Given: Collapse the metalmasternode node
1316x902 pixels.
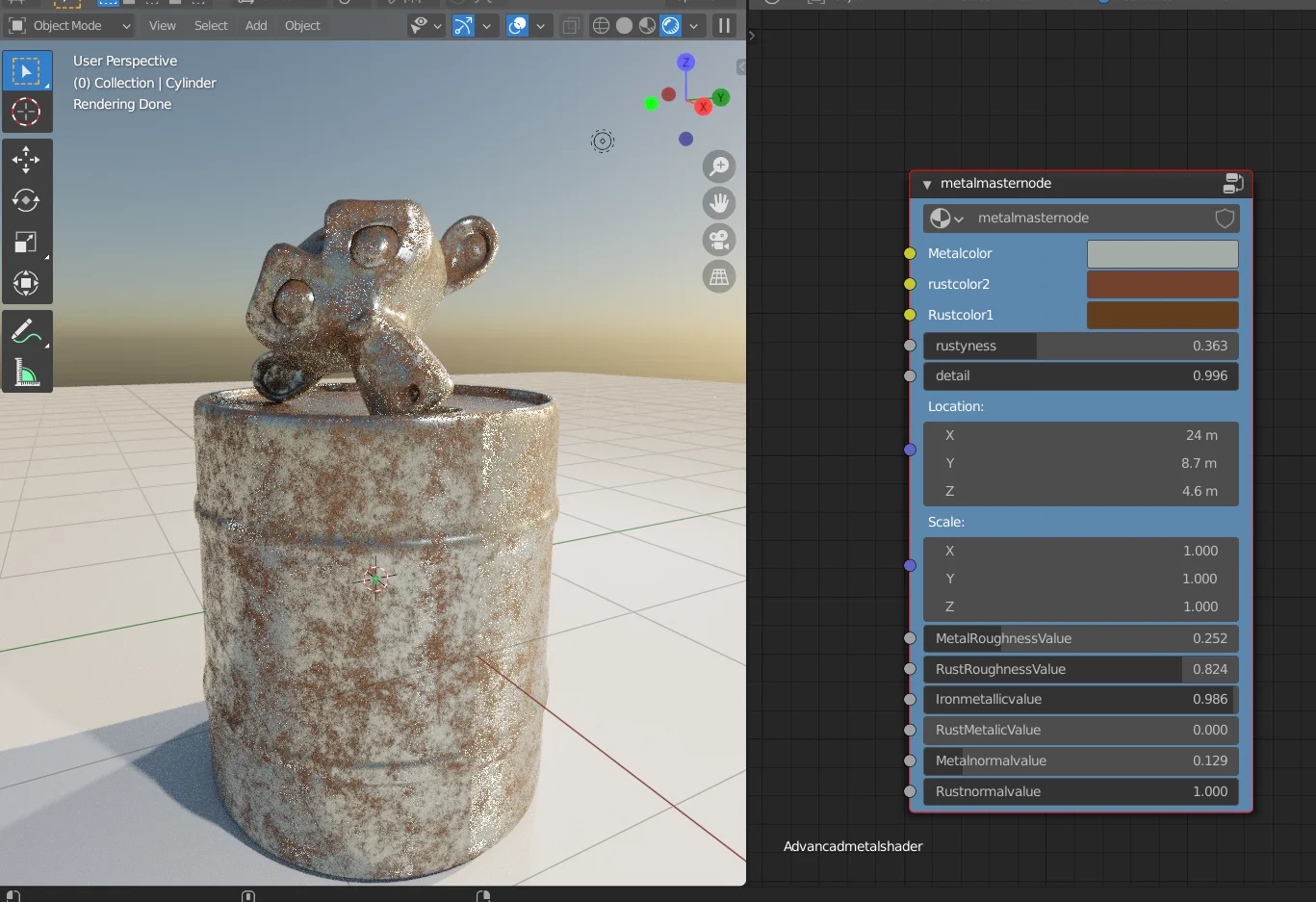Looking at the screenshot, I should click(x=927, y=184).
